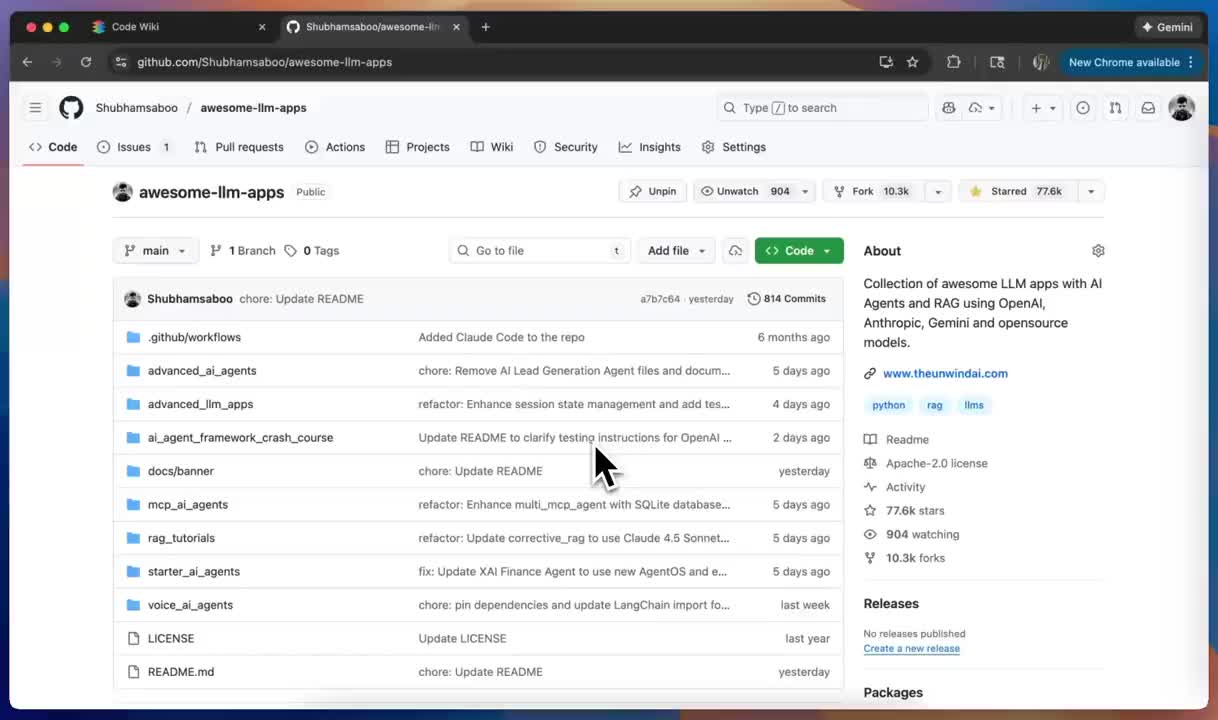Click the Go to file search field
This screenshot has height=720, width=1218.
point(540,251)
